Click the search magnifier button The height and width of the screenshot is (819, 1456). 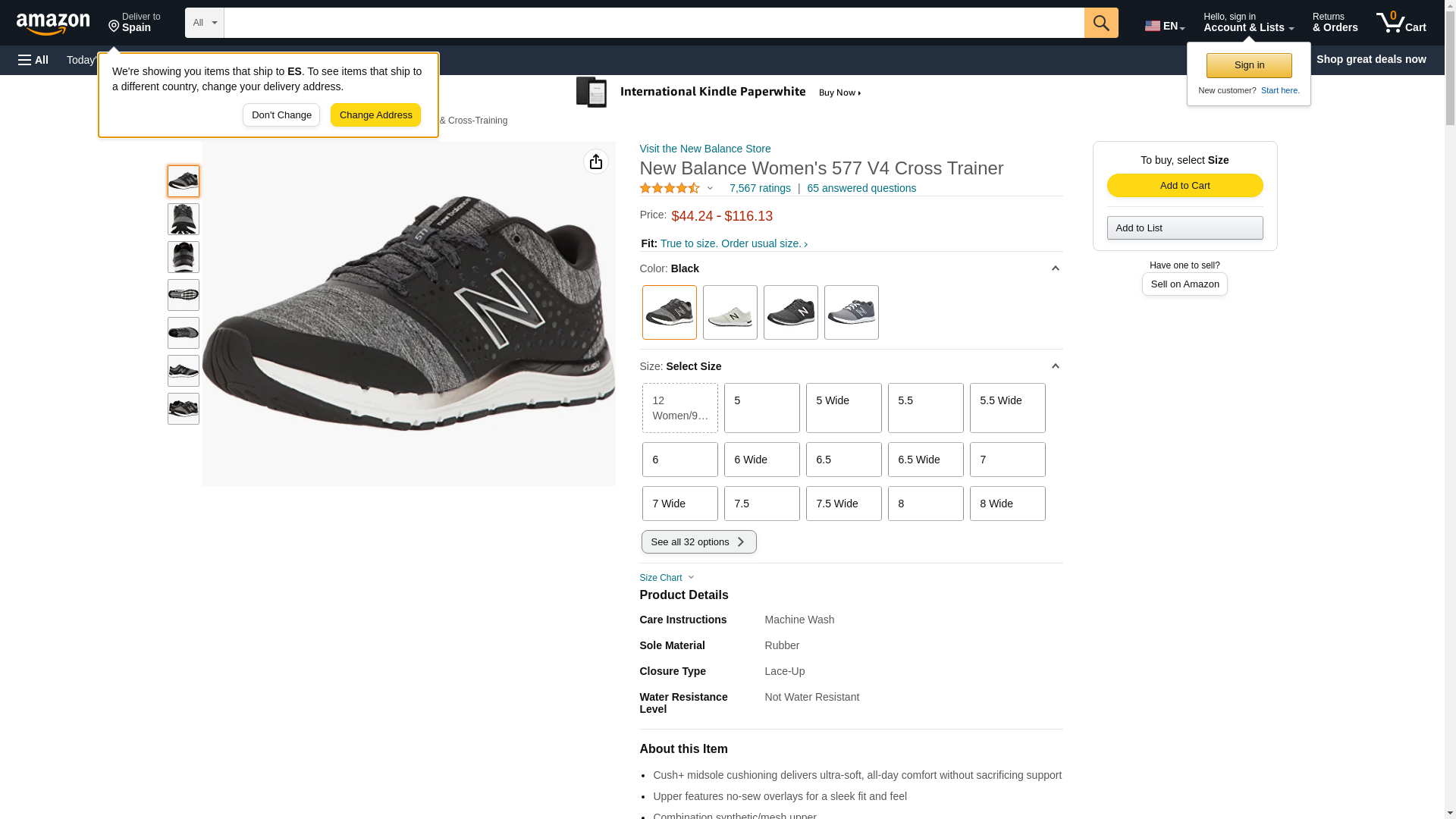[1100, 23]
